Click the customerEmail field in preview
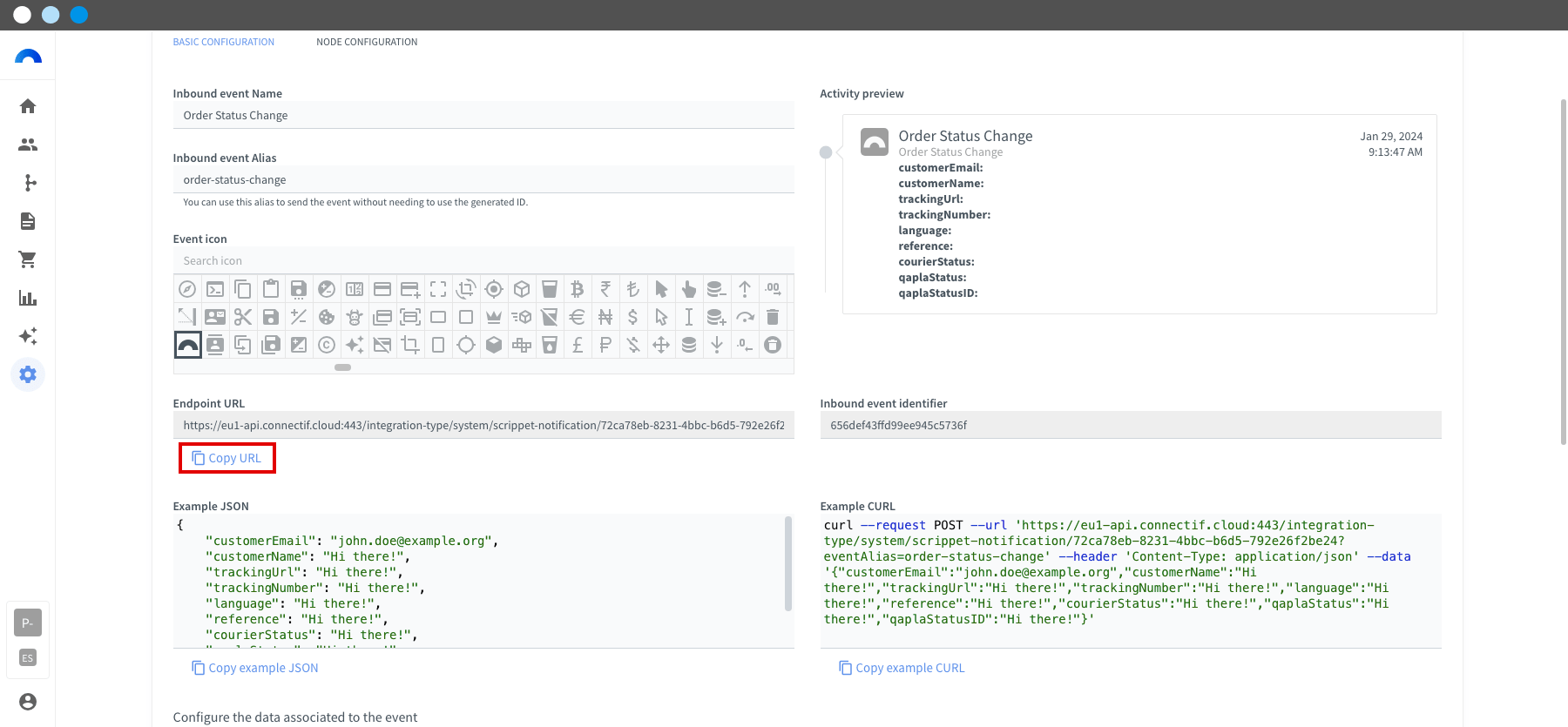This screenshot has height=727, width=1568. pyautogui.click(x=941, y=168)
